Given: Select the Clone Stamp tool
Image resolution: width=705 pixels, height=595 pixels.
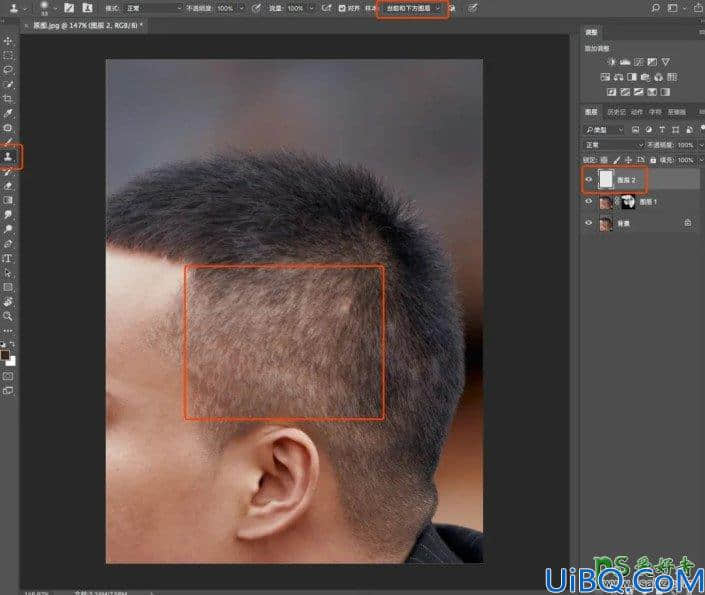Looking at the screenshot, I should click(8, 157).
